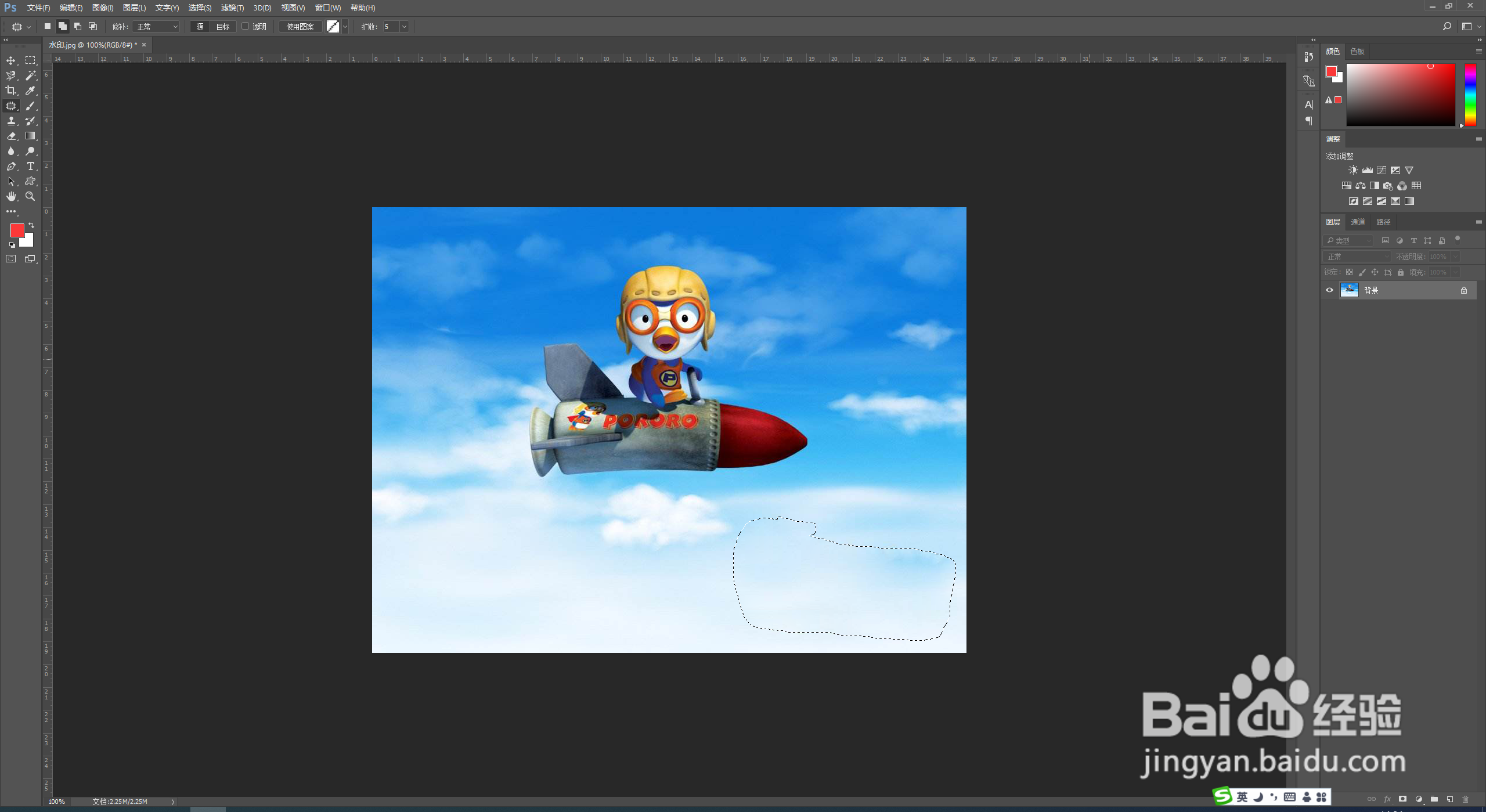Select the Eraser tool
The height and width of the screenshot is (812, 1486).
click(x=11, y=136)
